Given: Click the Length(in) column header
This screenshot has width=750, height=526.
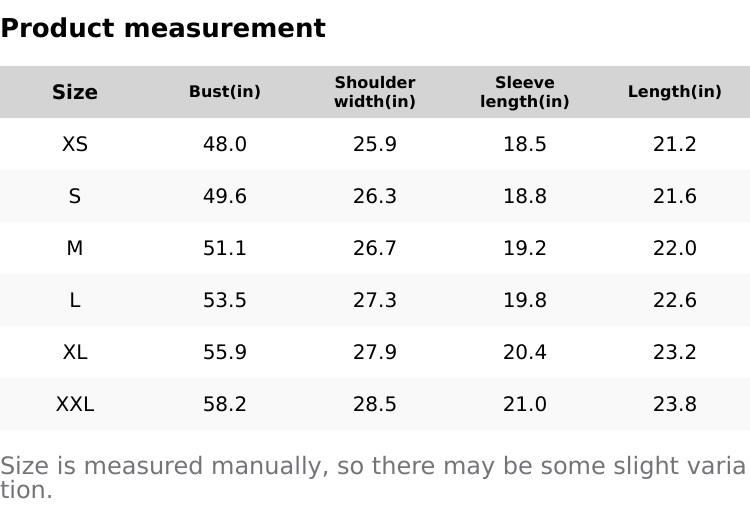Looking at the screenshot, I should (x=675, y=92).
